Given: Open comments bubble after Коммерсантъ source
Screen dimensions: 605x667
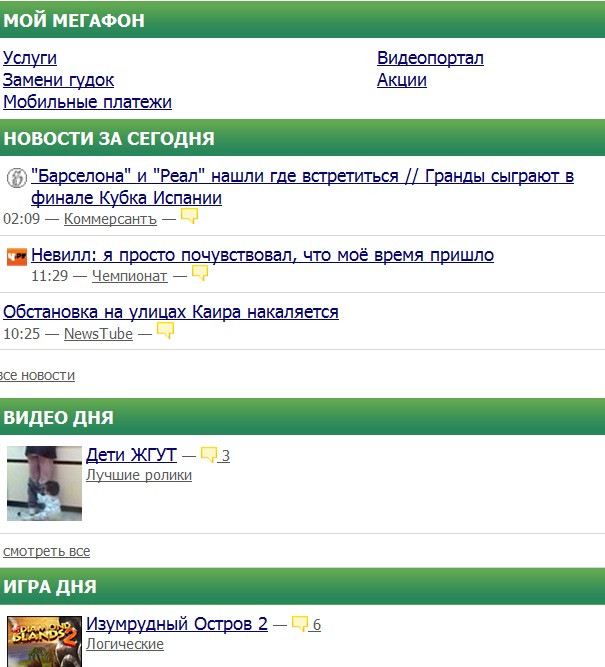Looking at the screenshot, I should point(189,216).
